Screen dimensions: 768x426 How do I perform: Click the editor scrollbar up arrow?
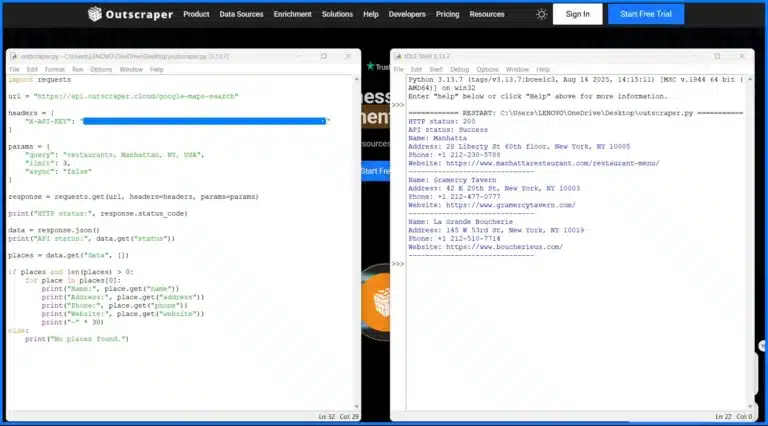coord(356,79)
